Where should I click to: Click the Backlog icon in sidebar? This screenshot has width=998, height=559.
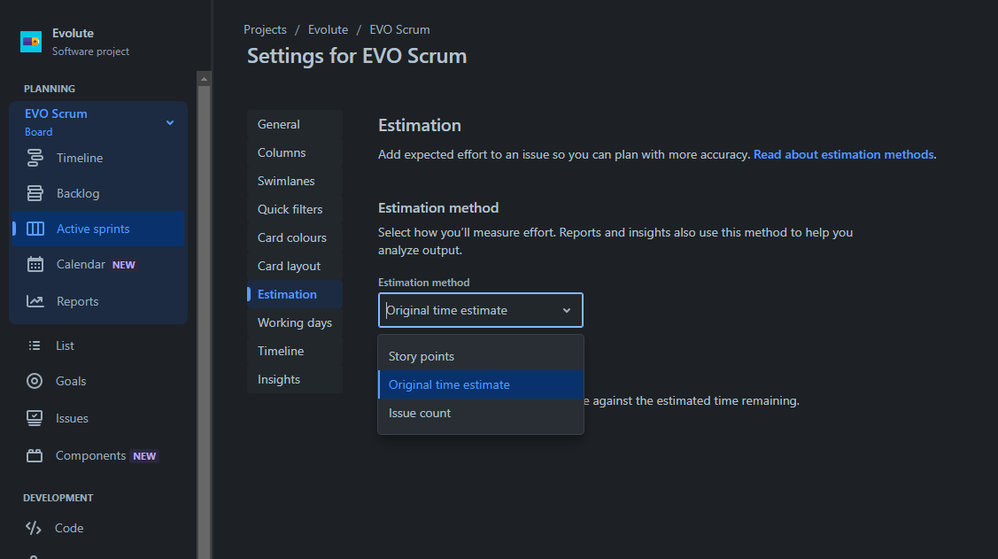[35, 193]
